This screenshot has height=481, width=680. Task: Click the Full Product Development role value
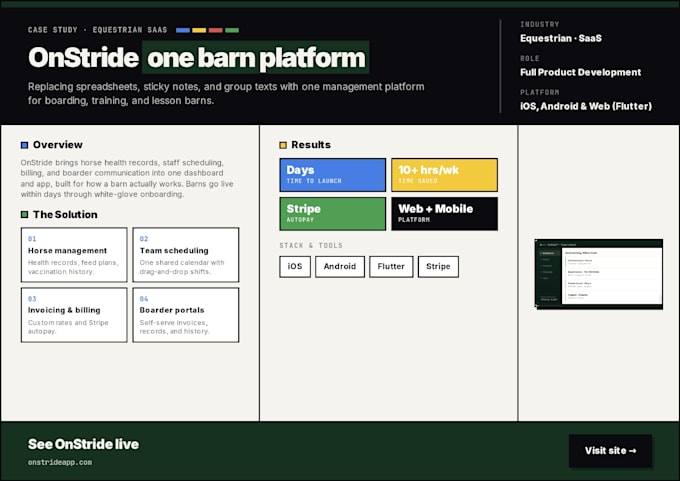point(580,72)
